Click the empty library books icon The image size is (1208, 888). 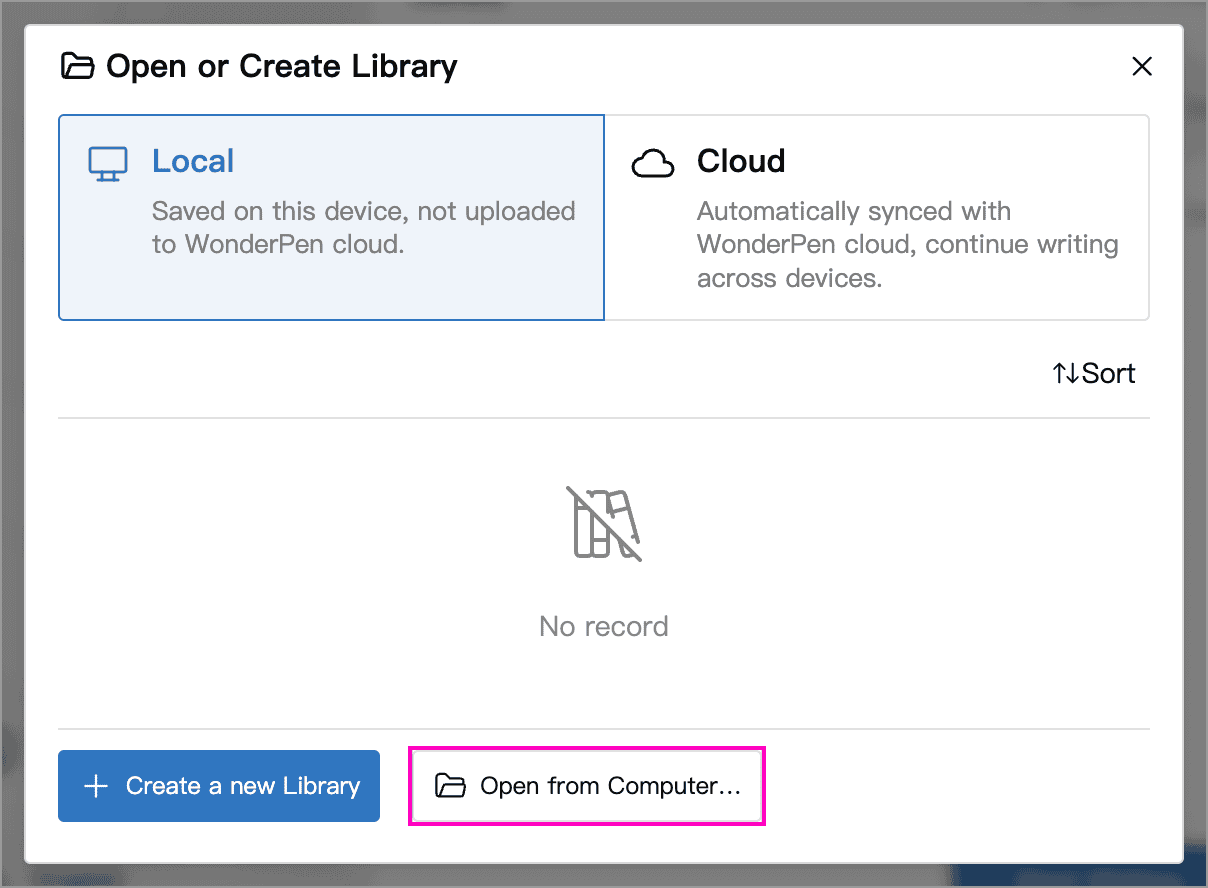[x=604, y=524]
